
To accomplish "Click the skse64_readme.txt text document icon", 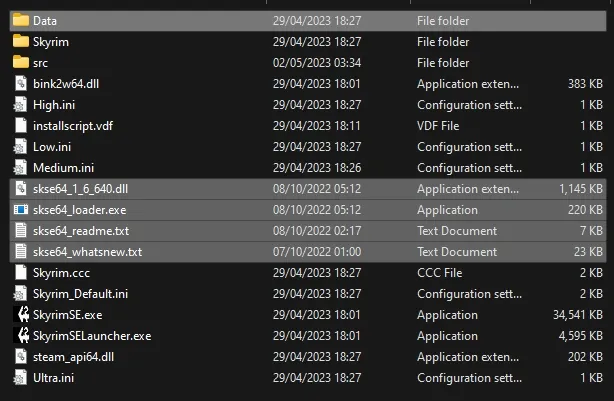I will pyautogui.click(x=20, y=230).
